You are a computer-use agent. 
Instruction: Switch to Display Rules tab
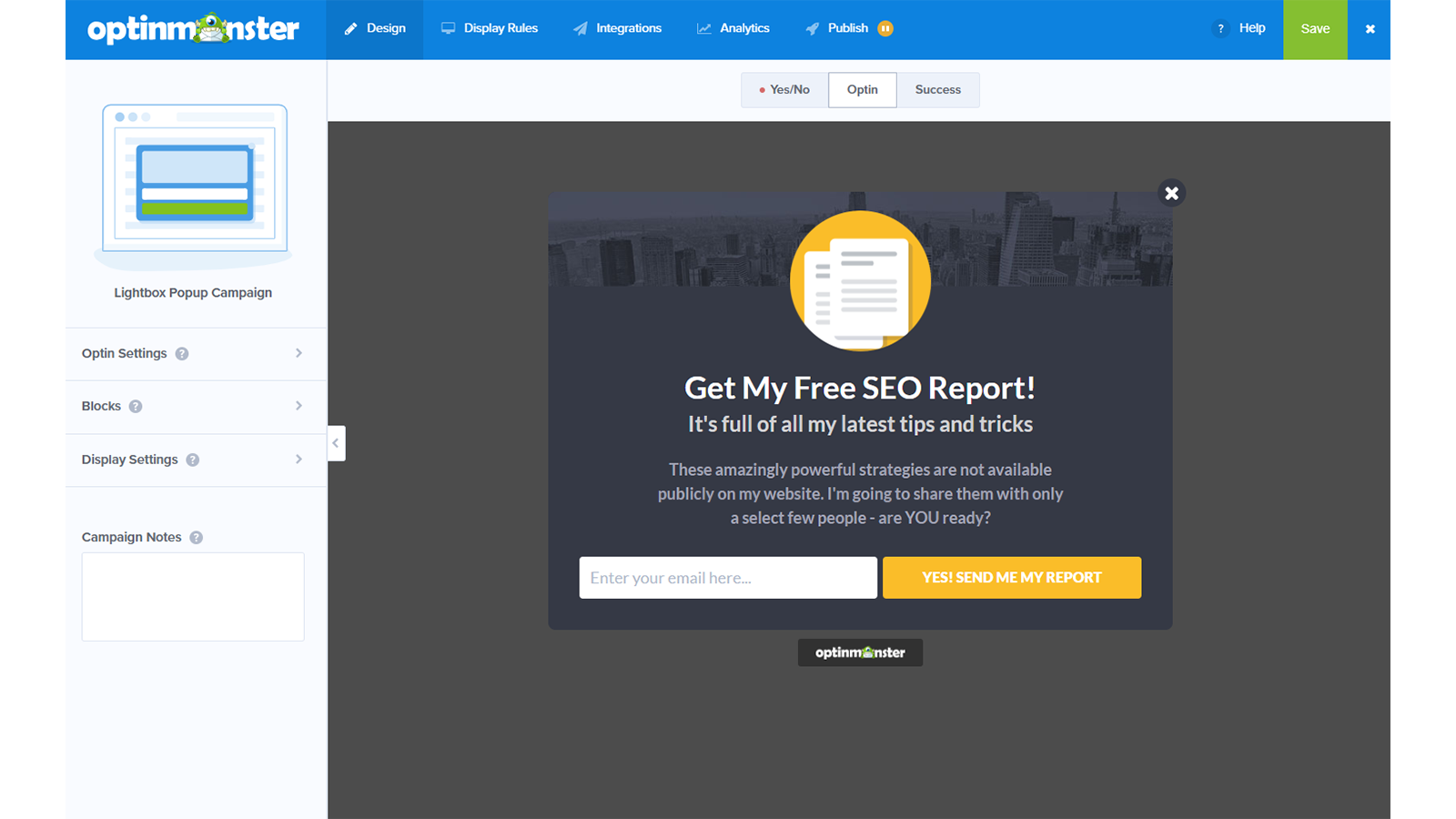(x=490, y=29)
